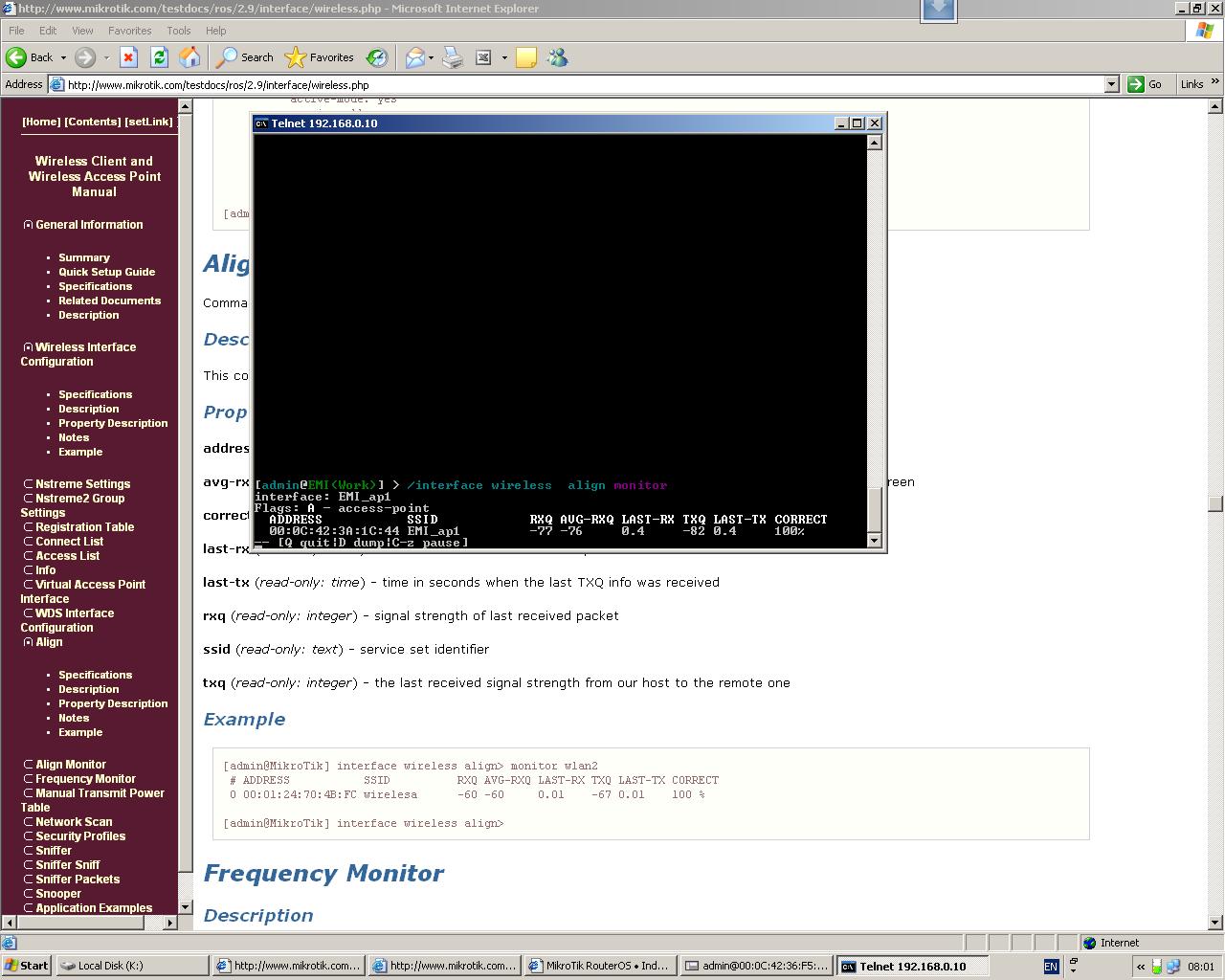The width and height of the screenshot is (1225, 980).
Task: Click the Telnet window system menu icon
Action: [261, 123]
